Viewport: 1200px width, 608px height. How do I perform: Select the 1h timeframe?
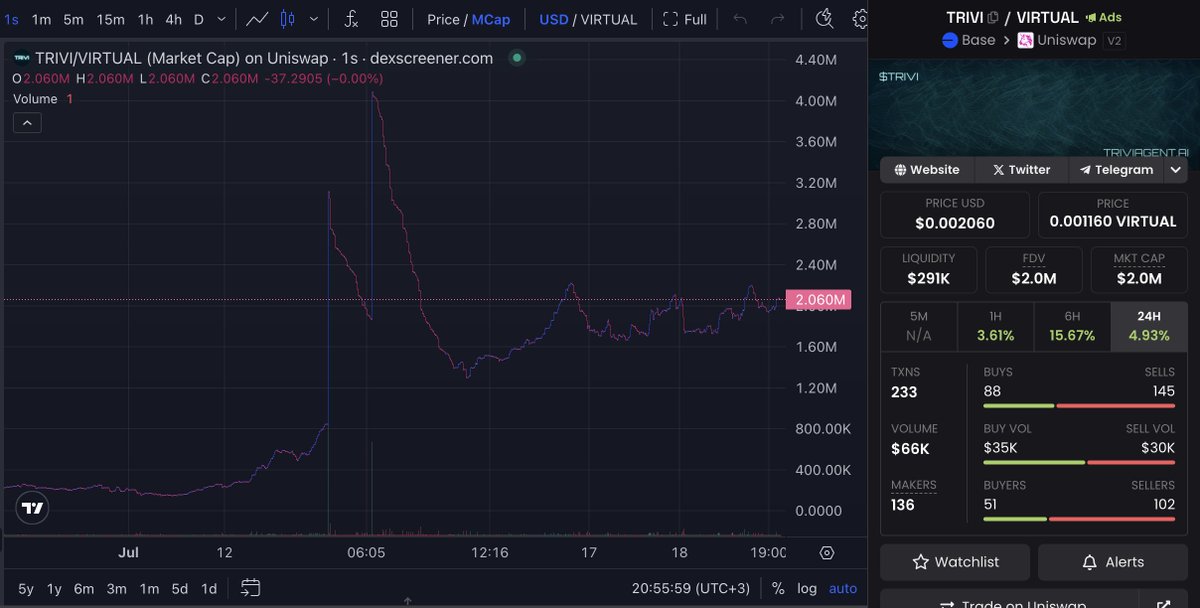(x=146, y=19)
